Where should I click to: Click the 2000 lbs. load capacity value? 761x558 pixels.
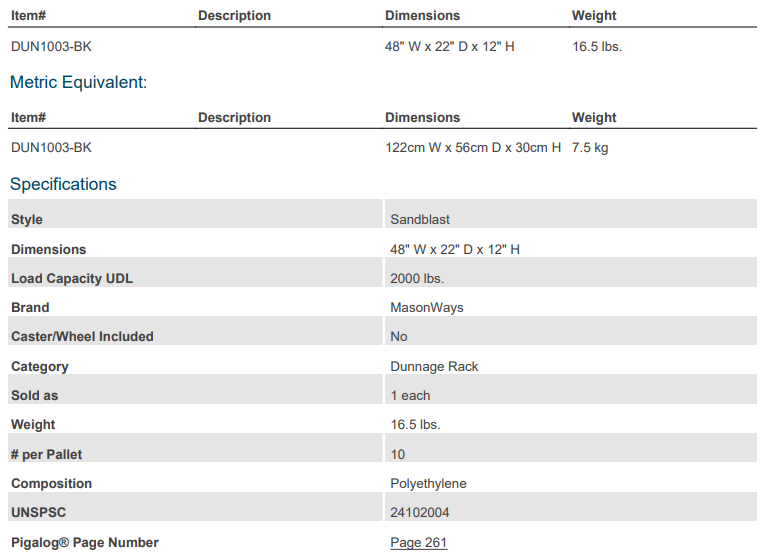tap(417, 279)
